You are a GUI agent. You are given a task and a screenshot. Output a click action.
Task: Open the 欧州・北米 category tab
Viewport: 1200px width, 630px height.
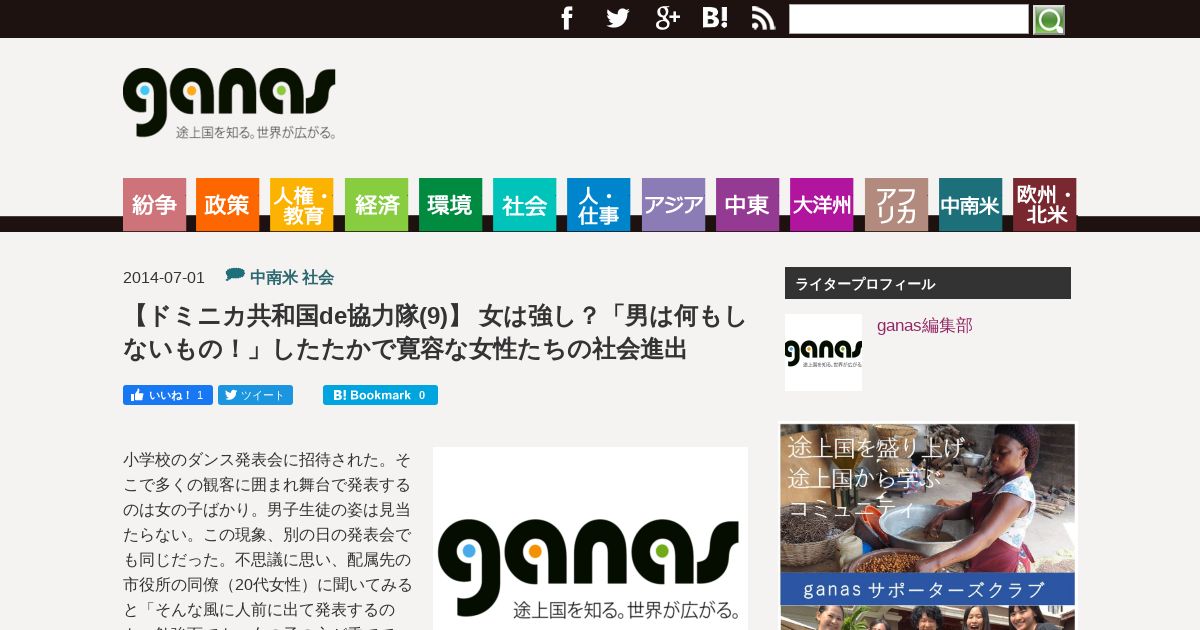coord(1044,205)
